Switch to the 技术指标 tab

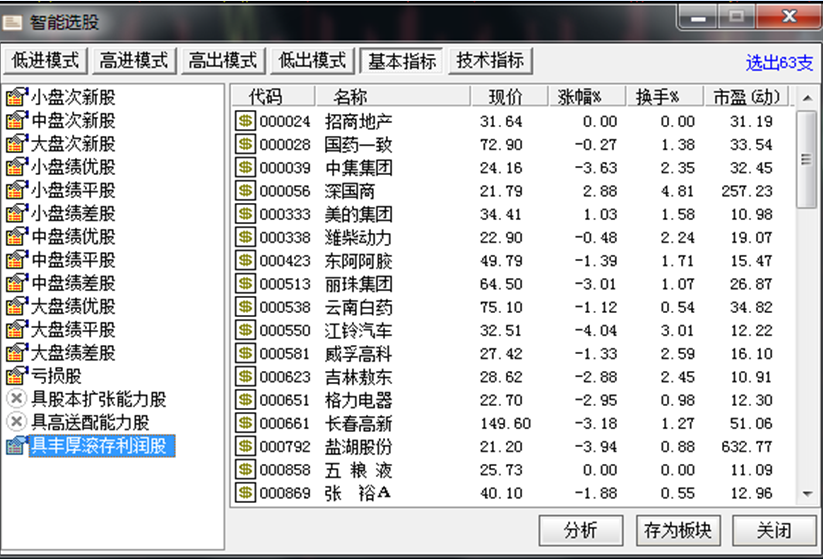tap(490, 61)
